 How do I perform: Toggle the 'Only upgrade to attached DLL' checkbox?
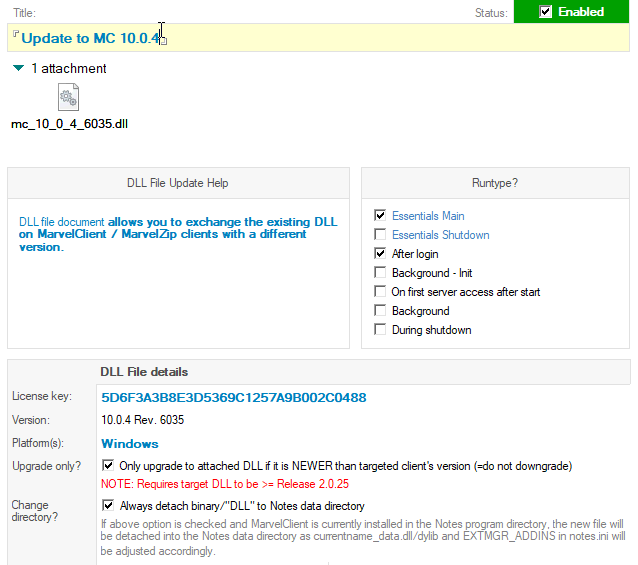click(x=108, y=465)
